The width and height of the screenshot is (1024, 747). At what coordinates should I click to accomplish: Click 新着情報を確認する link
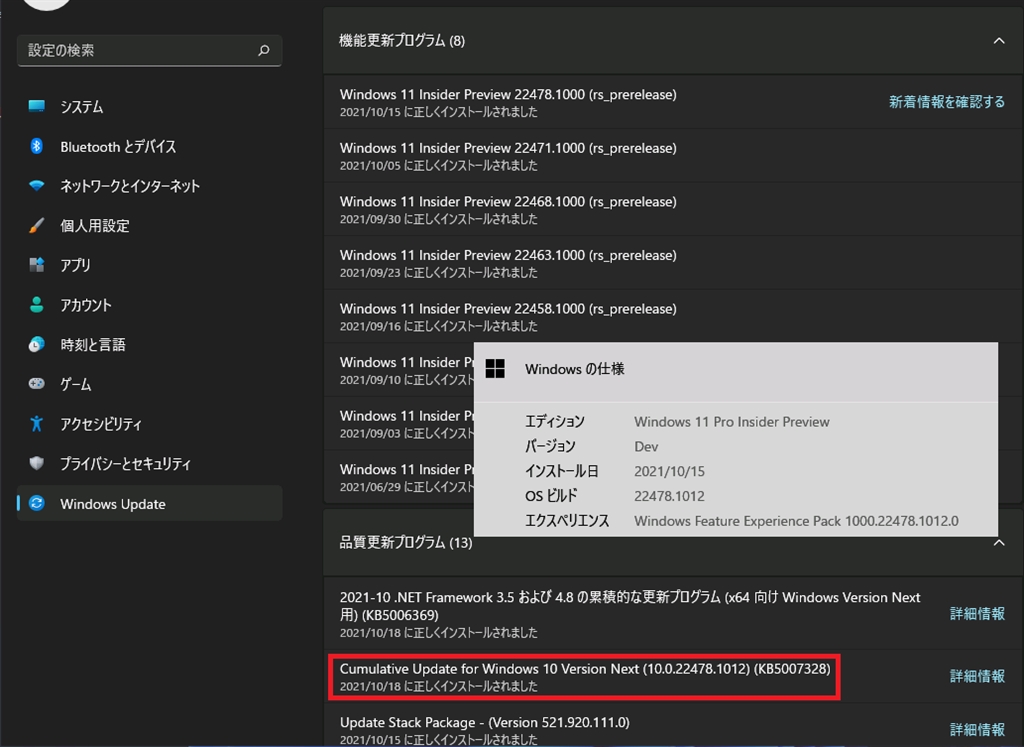[x=946, y=102]
